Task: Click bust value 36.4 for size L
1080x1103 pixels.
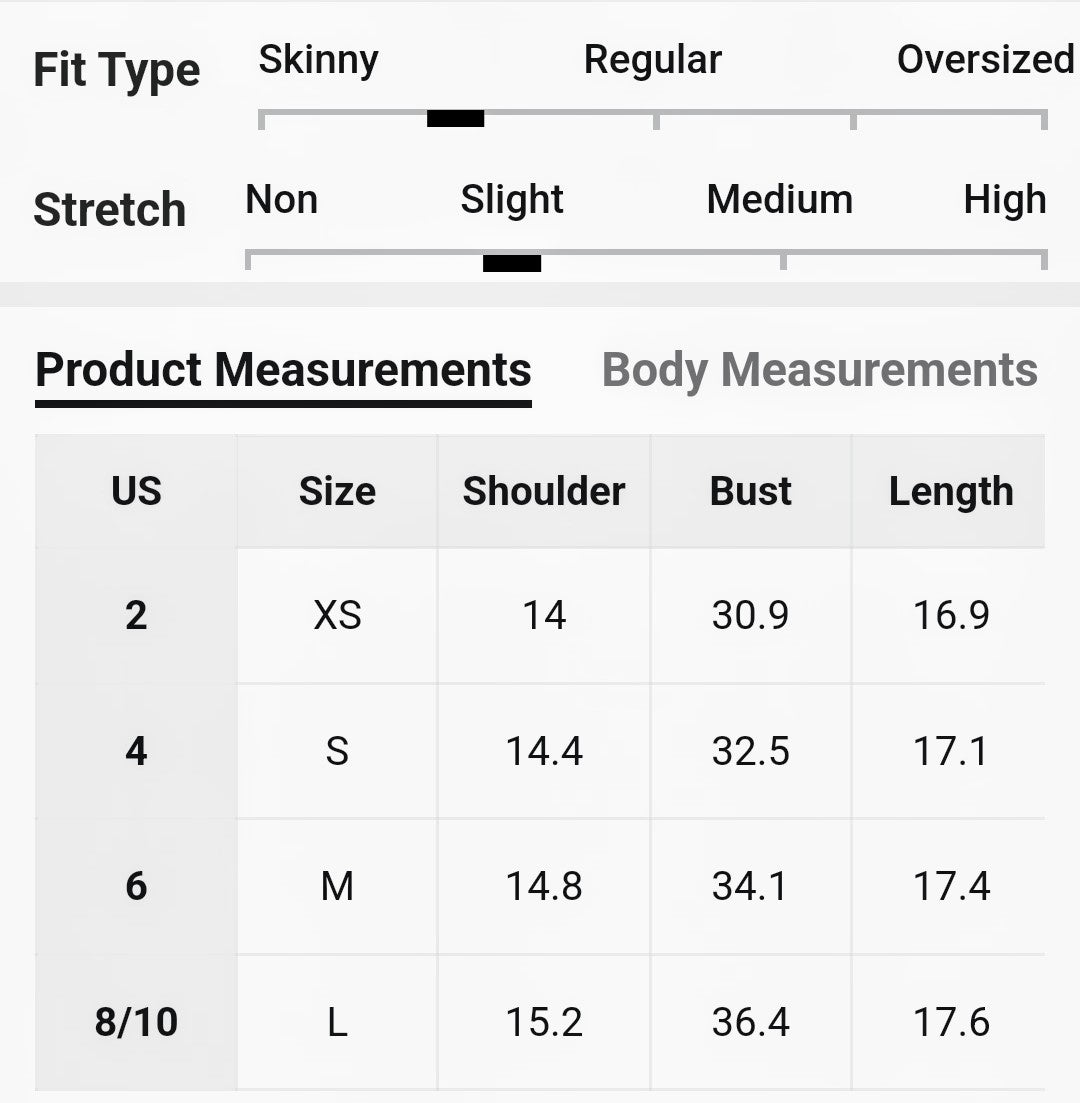Action: point(750,1022)
